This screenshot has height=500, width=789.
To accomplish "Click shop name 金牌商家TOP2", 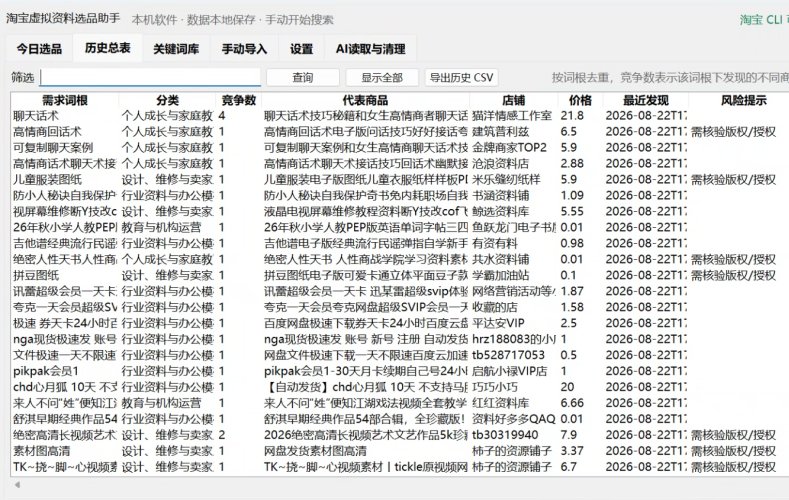I will point(509,148).
